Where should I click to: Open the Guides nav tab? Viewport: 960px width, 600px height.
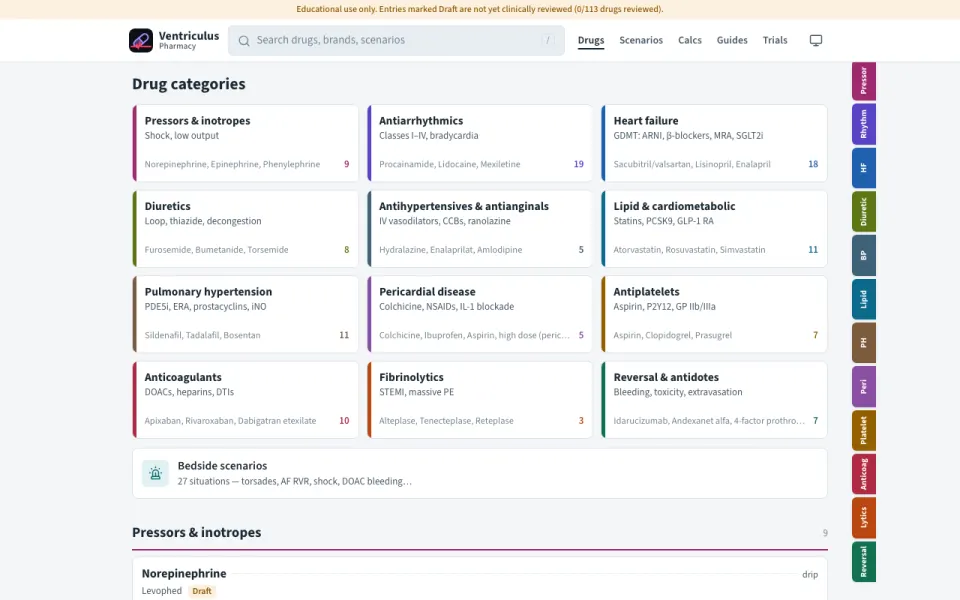[x=732, y=40]
